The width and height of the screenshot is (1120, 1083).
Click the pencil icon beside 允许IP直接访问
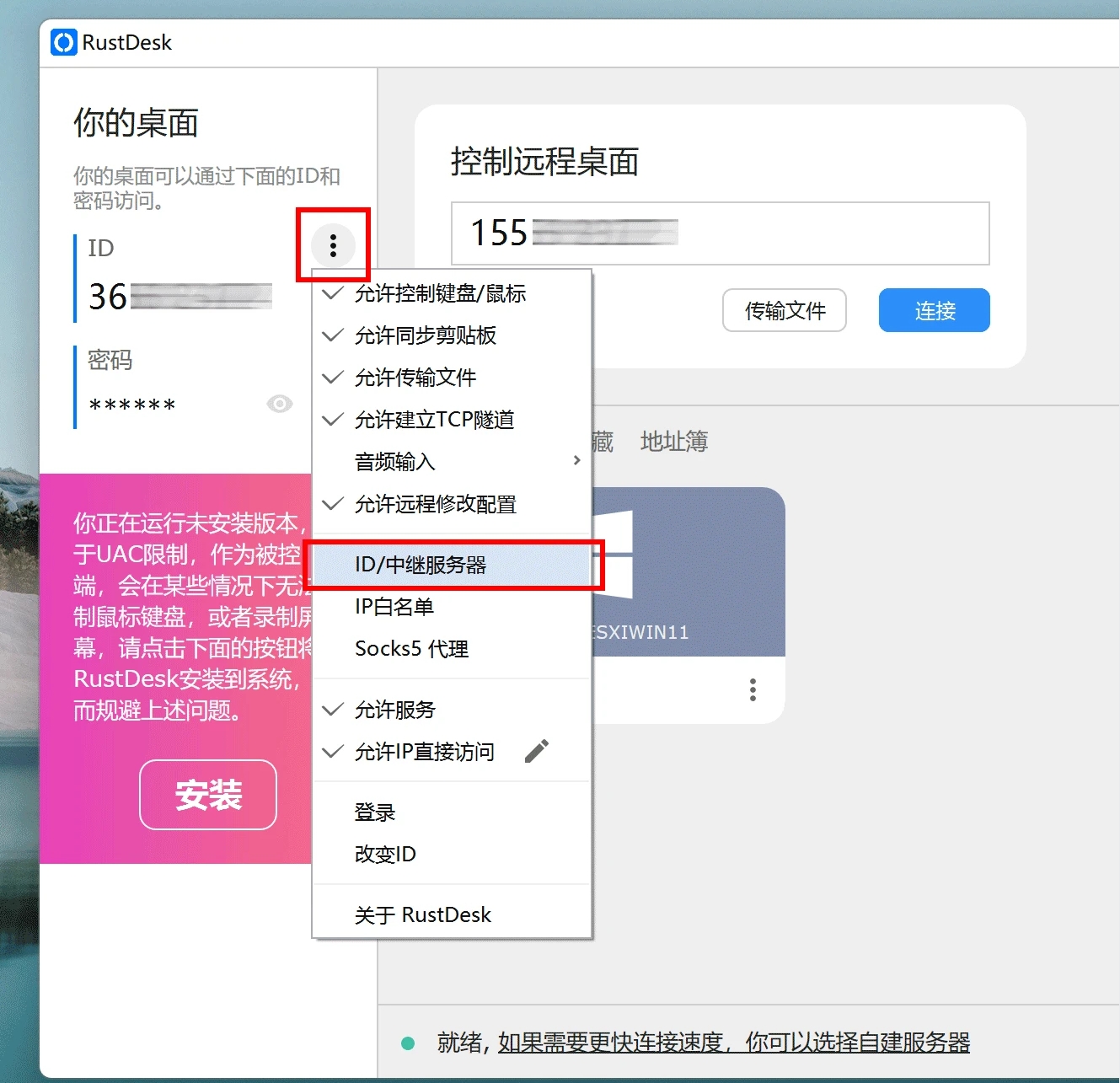[536, 751]
